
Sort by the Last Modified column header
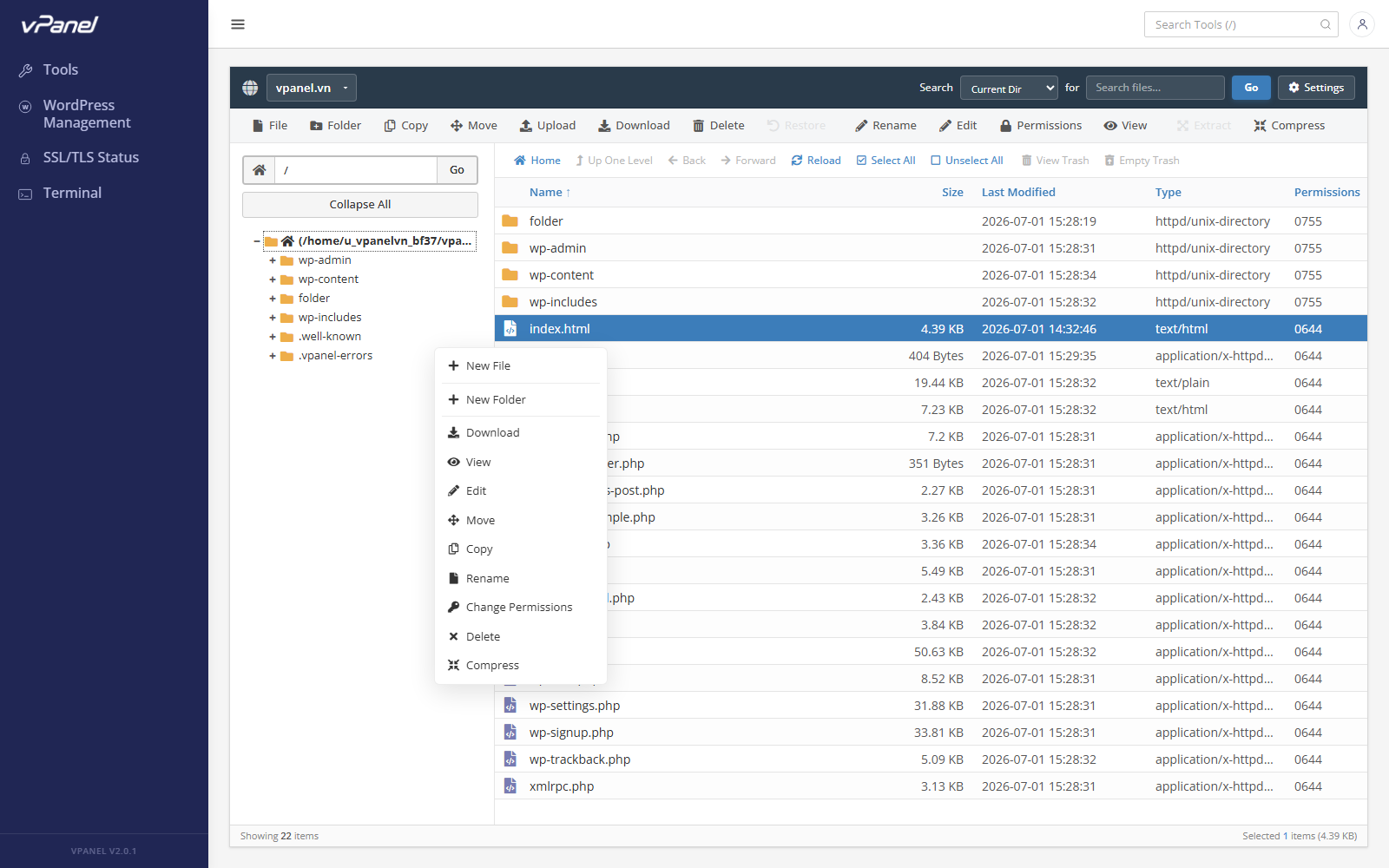click(x=1018, y=193)
